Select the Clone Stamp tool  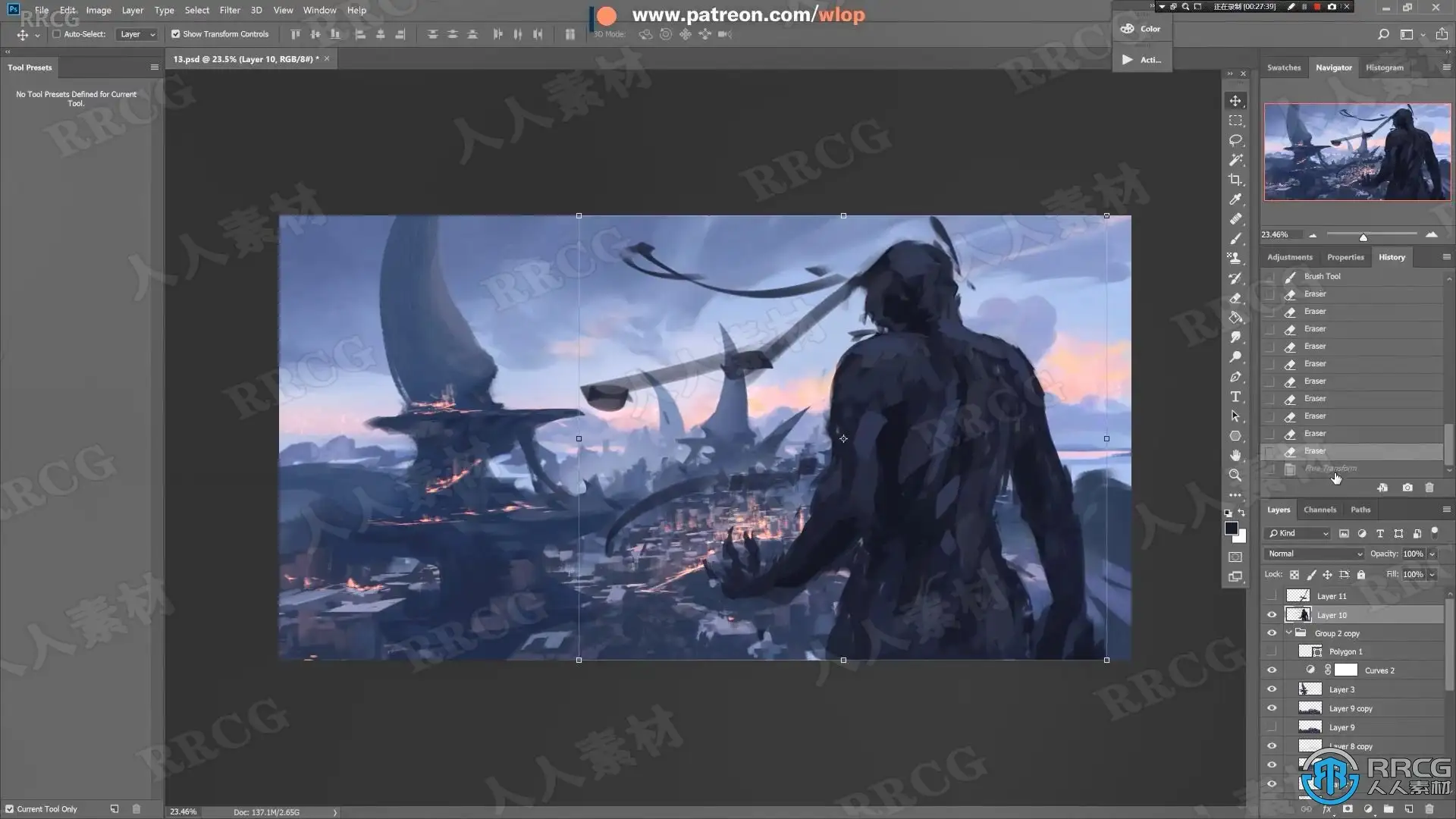pyautogui.click(x=1235, y=259)
